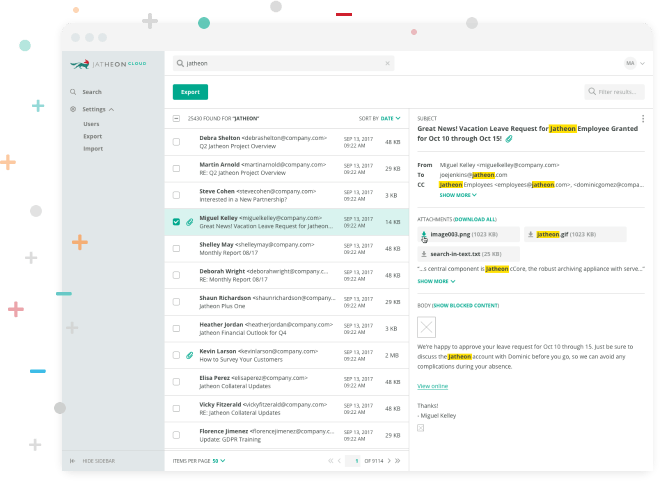Uncheck the Miguel Kelley email checkbox
This screenshot has height=481, width=660.
coord(176,222)
